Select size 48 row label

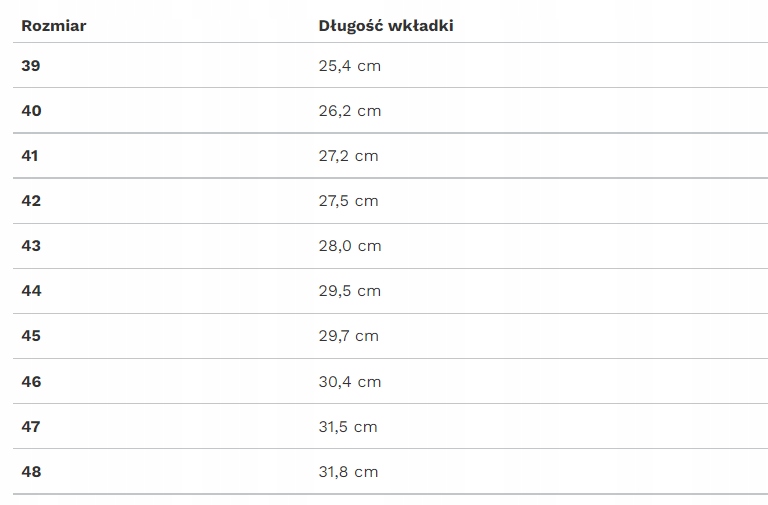click(31, 472)
